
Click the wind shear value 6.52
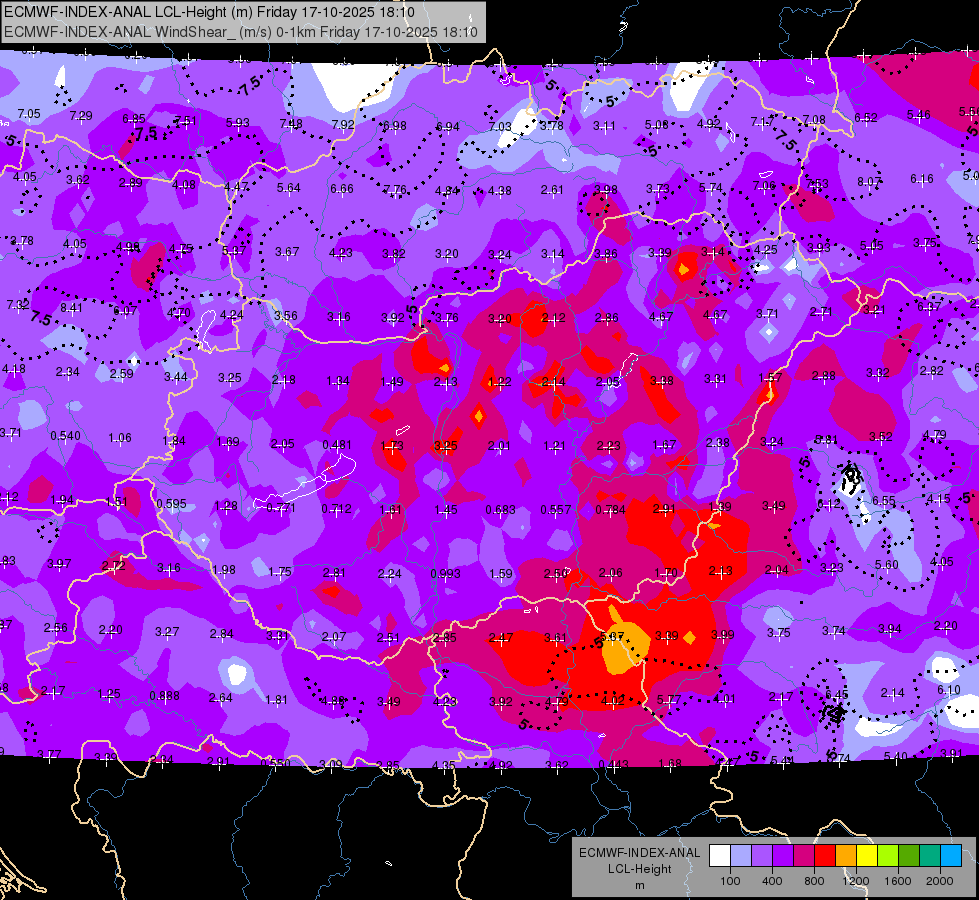(866, 117)
